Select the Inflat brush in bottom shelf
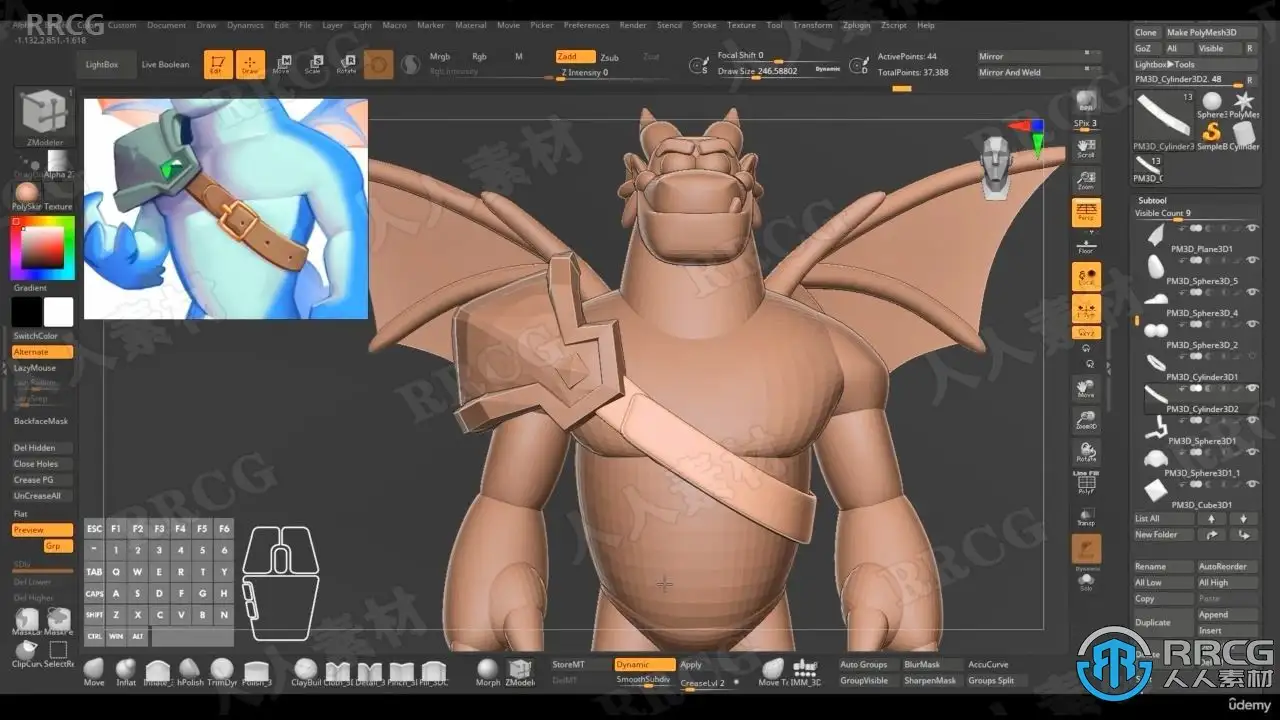Image resolution: width=1280 pixels, height=720 pixels. (x=126, y=671)
